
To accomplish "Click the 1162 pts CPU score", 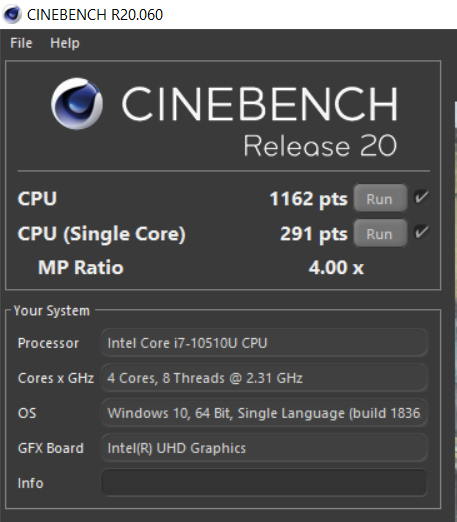I will [308, 199].
